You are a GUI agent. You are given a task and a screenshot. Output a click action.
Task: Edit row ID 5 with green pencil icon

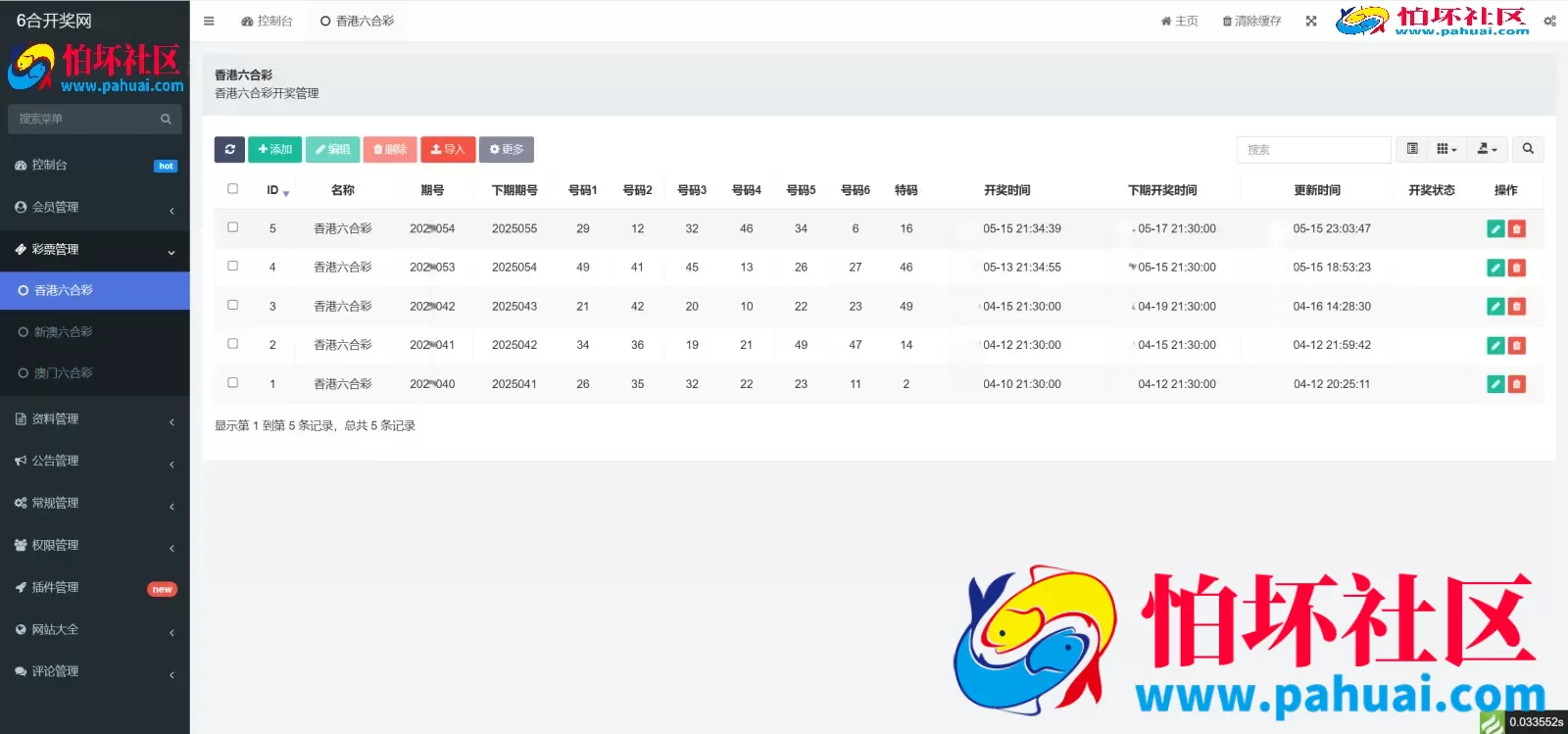click(1495, 229)
